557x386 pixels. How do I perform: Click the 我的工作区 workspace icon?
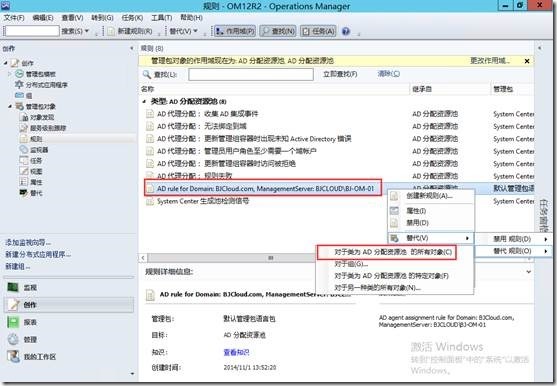(x=13, y=357)
